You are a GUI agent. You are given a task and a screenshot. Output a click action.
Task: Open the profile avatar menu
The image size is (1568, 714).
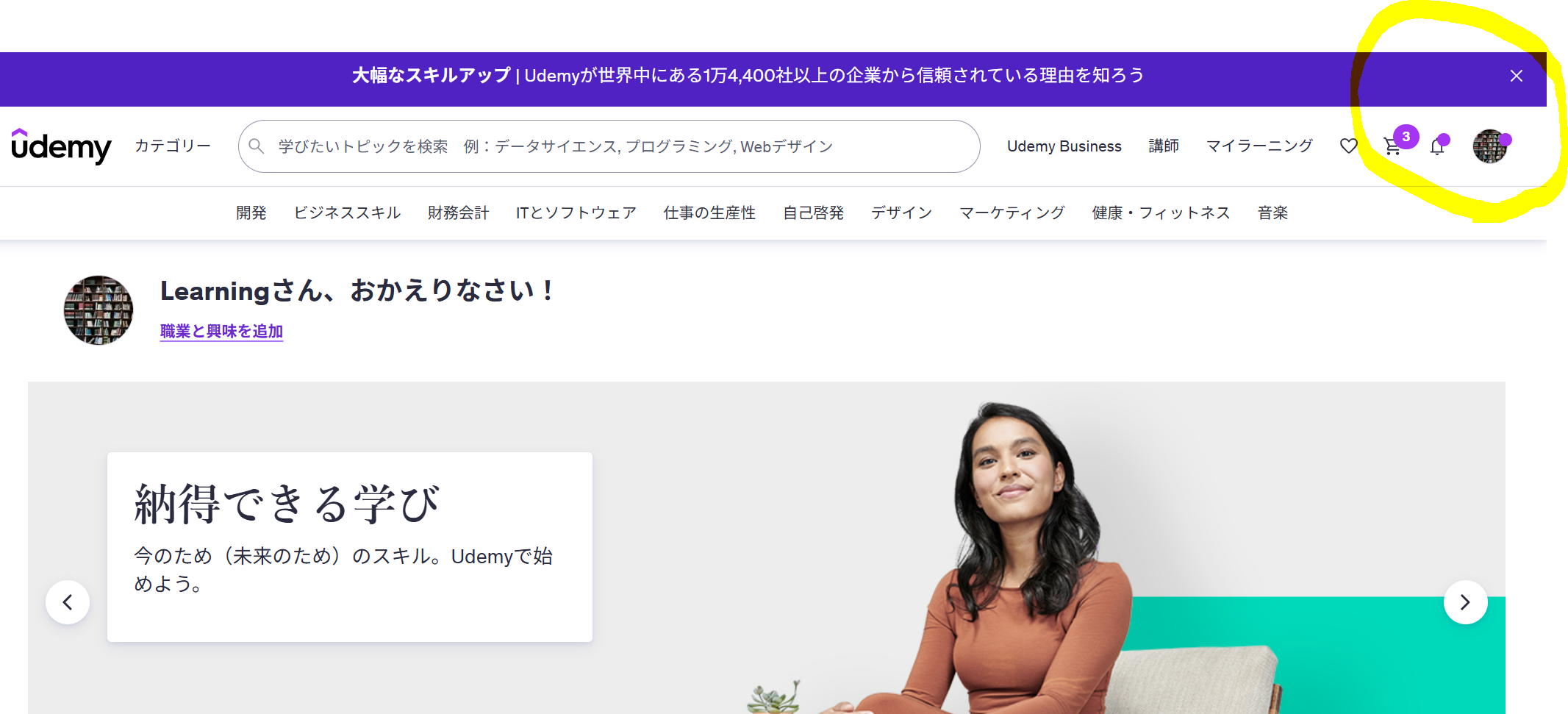(1490, 146)
